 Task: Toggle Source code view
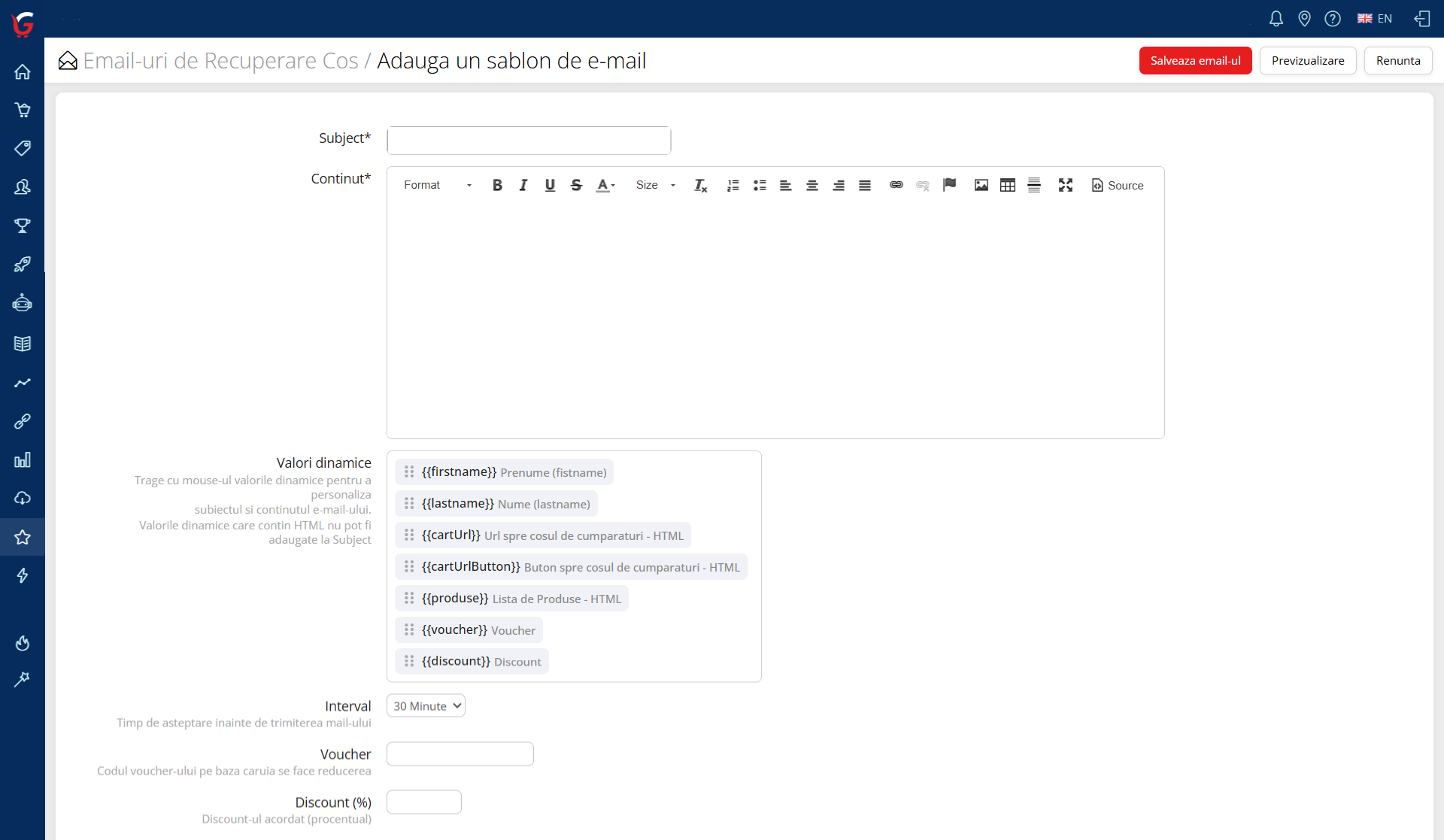click(1118, 185)
